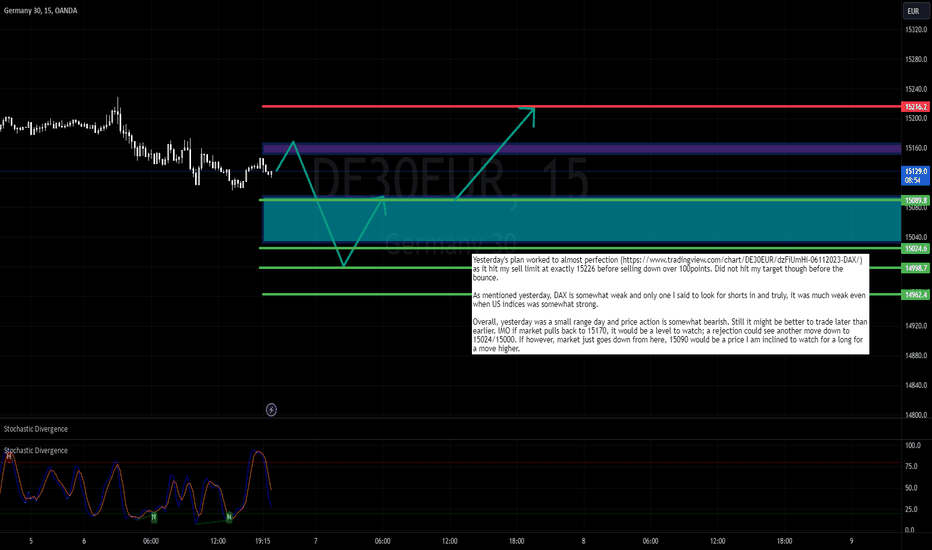Click the date label 5 on the time axis
The image size is (932, 550).
(x=31, y=541)
